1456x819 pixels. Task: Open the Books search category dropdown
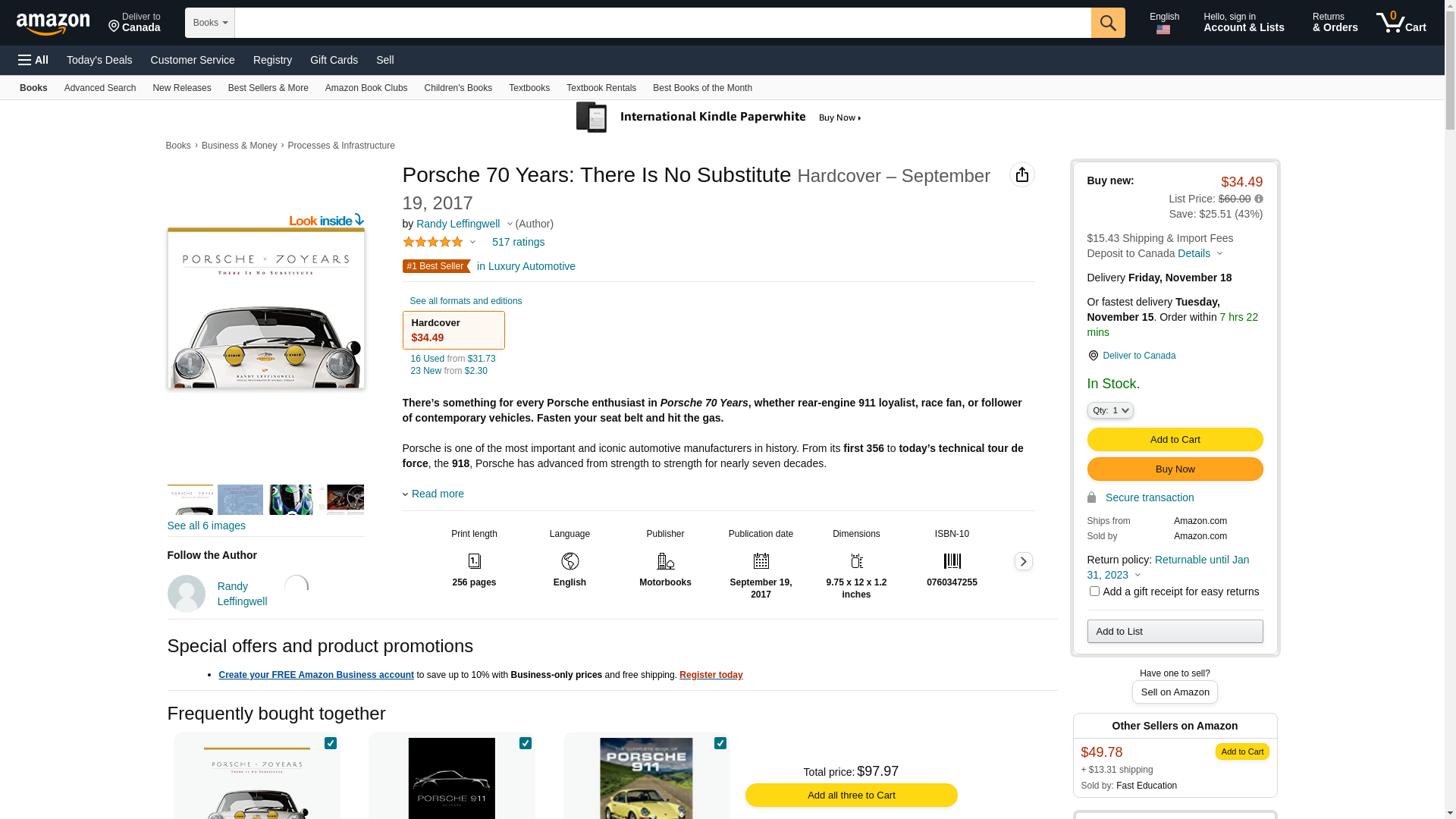pos(210,23)
